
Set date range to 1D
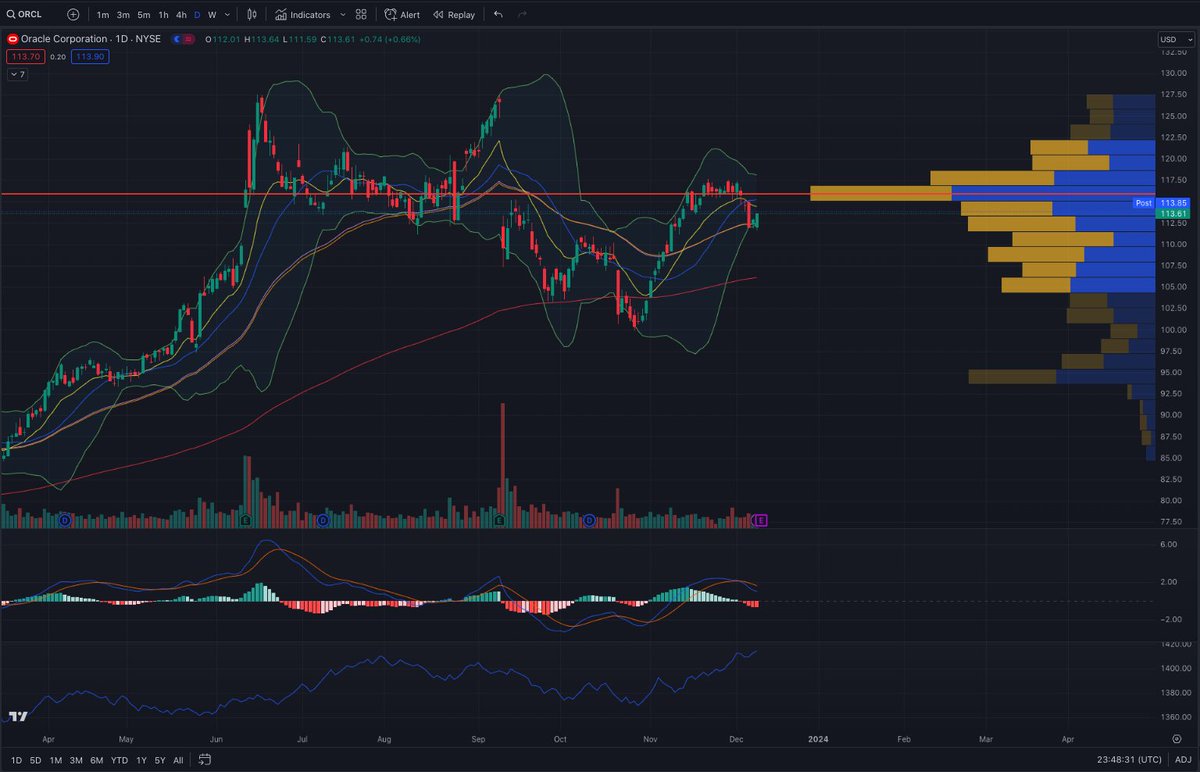pyautogui.click(x=15, y=760)
